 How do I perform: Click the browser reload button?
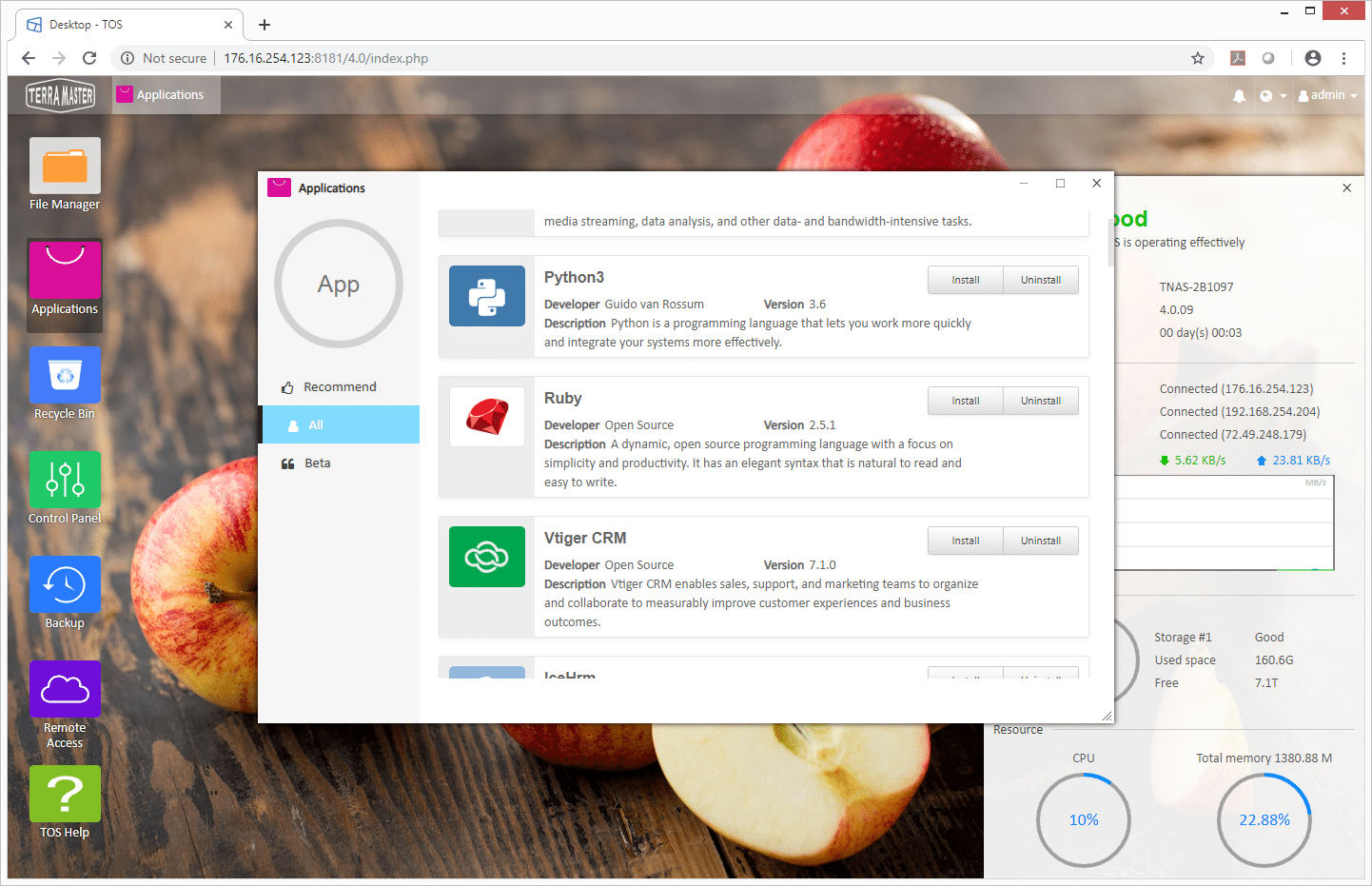(x=89, y=58)
